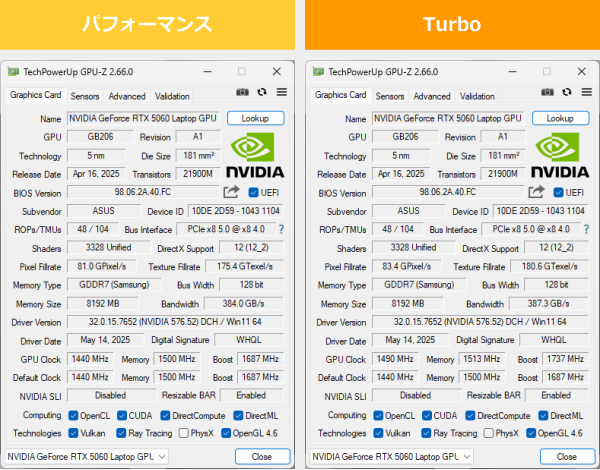Image resolution: width=600 pixels, height=470 pixels.
Task: Open the Advanced tab in right window
Action: point(432,97)
